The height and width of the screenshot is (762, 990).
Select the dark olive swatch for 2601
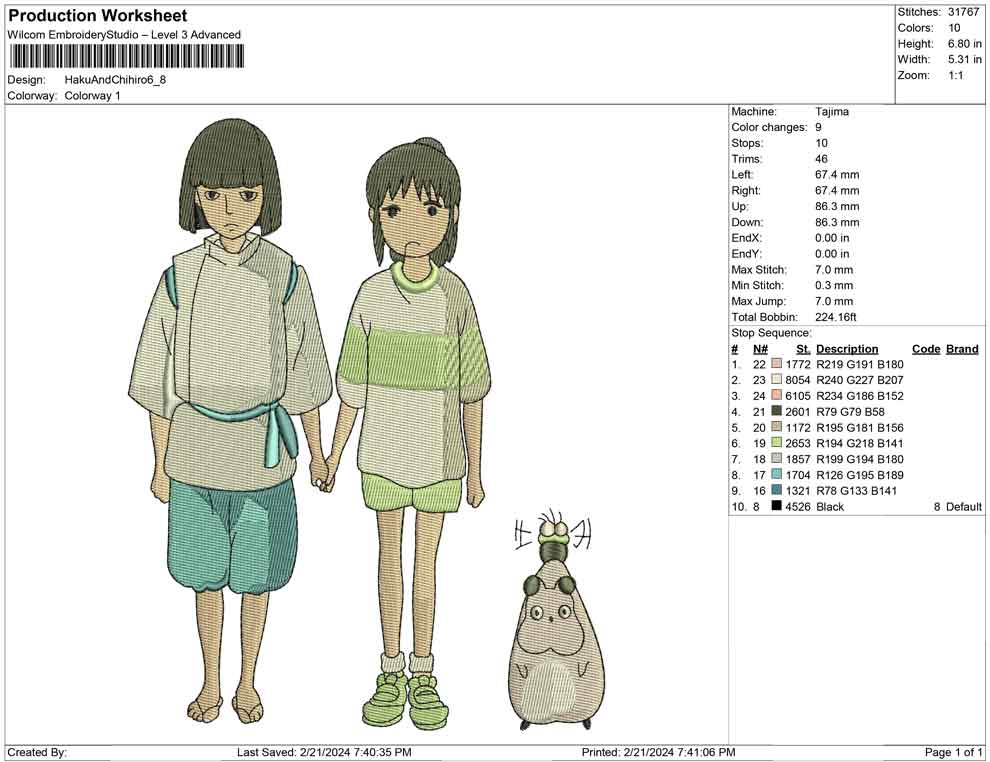tap(777, 411)
